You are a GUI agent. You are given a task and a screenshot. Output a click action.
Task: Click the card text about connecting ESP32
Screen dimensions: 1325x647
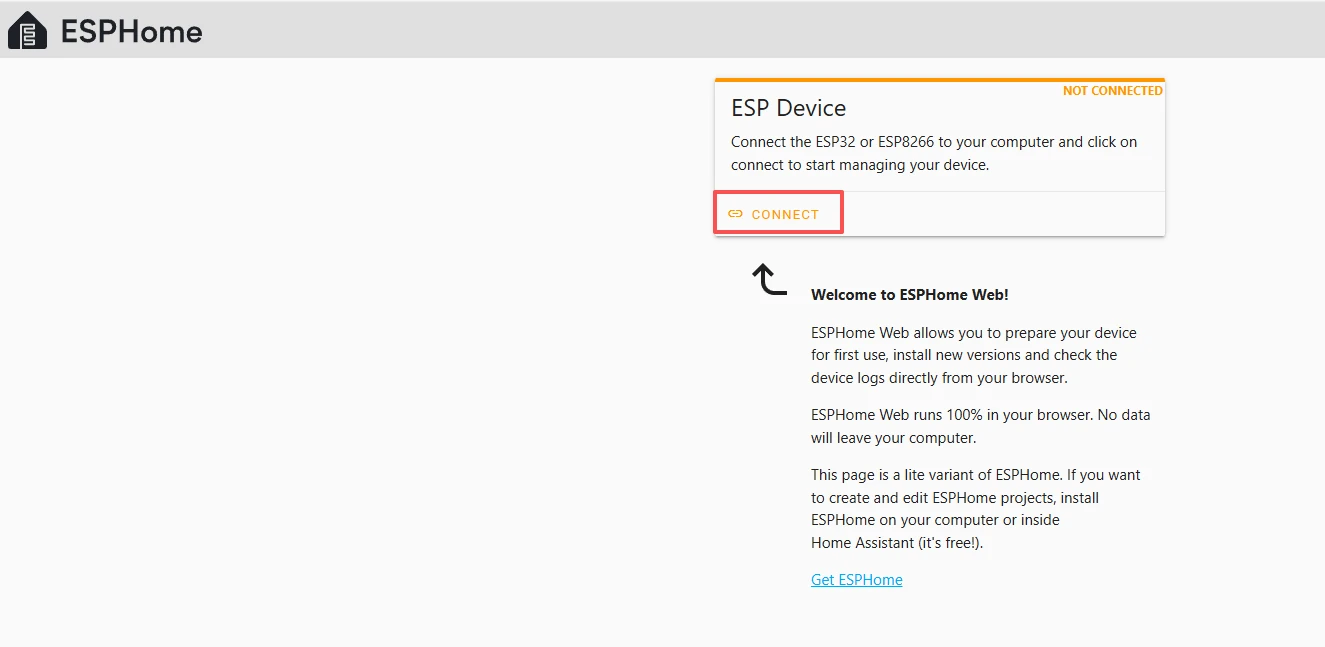[x=933, y=153]
